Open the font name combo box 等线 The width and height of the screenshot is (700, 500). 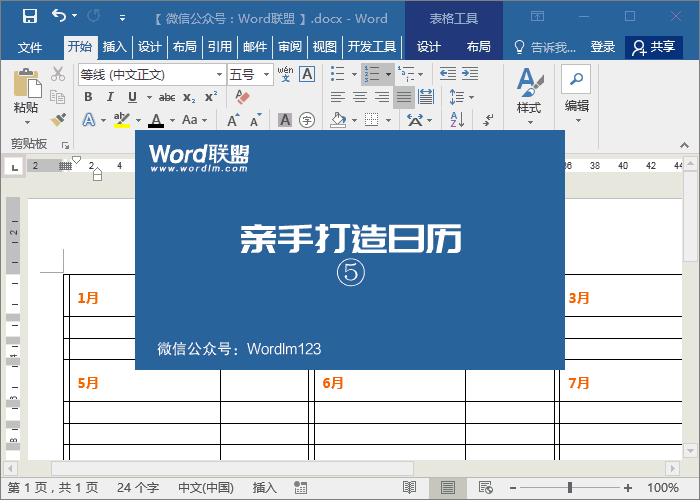(152, 75)
